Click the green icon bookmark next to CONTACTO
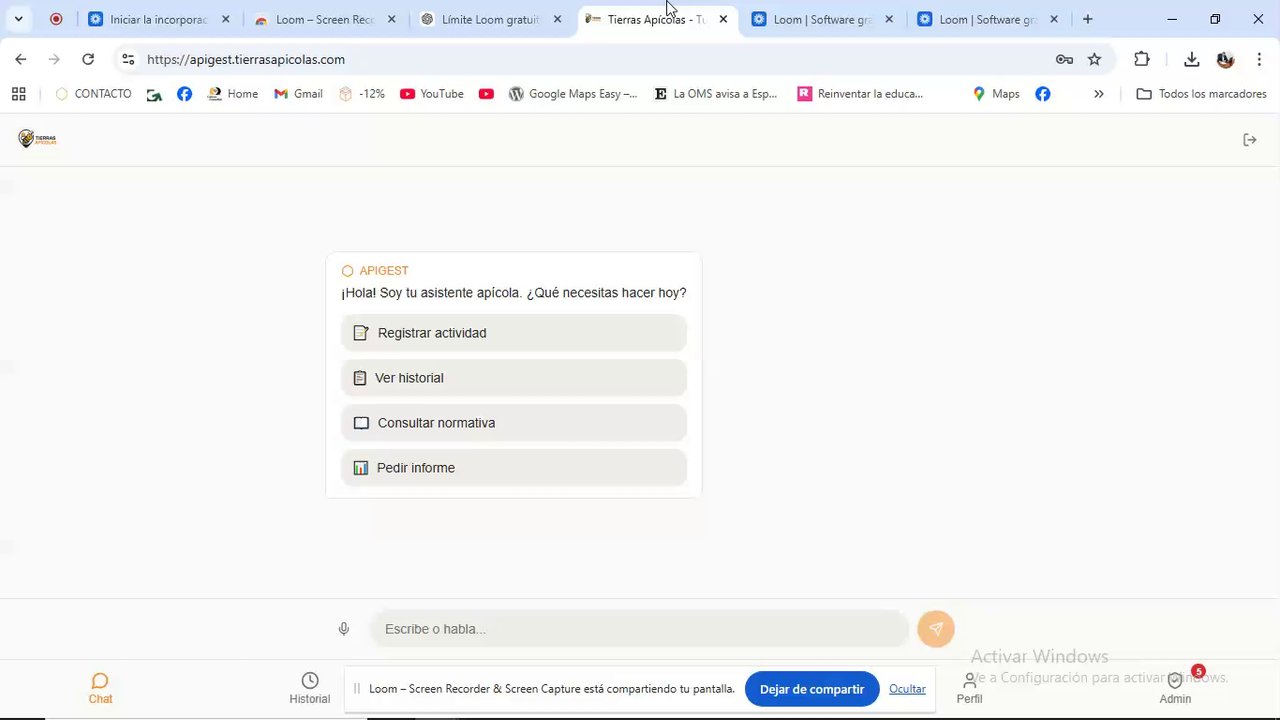1280x720 pixels. tap(154, 94)
